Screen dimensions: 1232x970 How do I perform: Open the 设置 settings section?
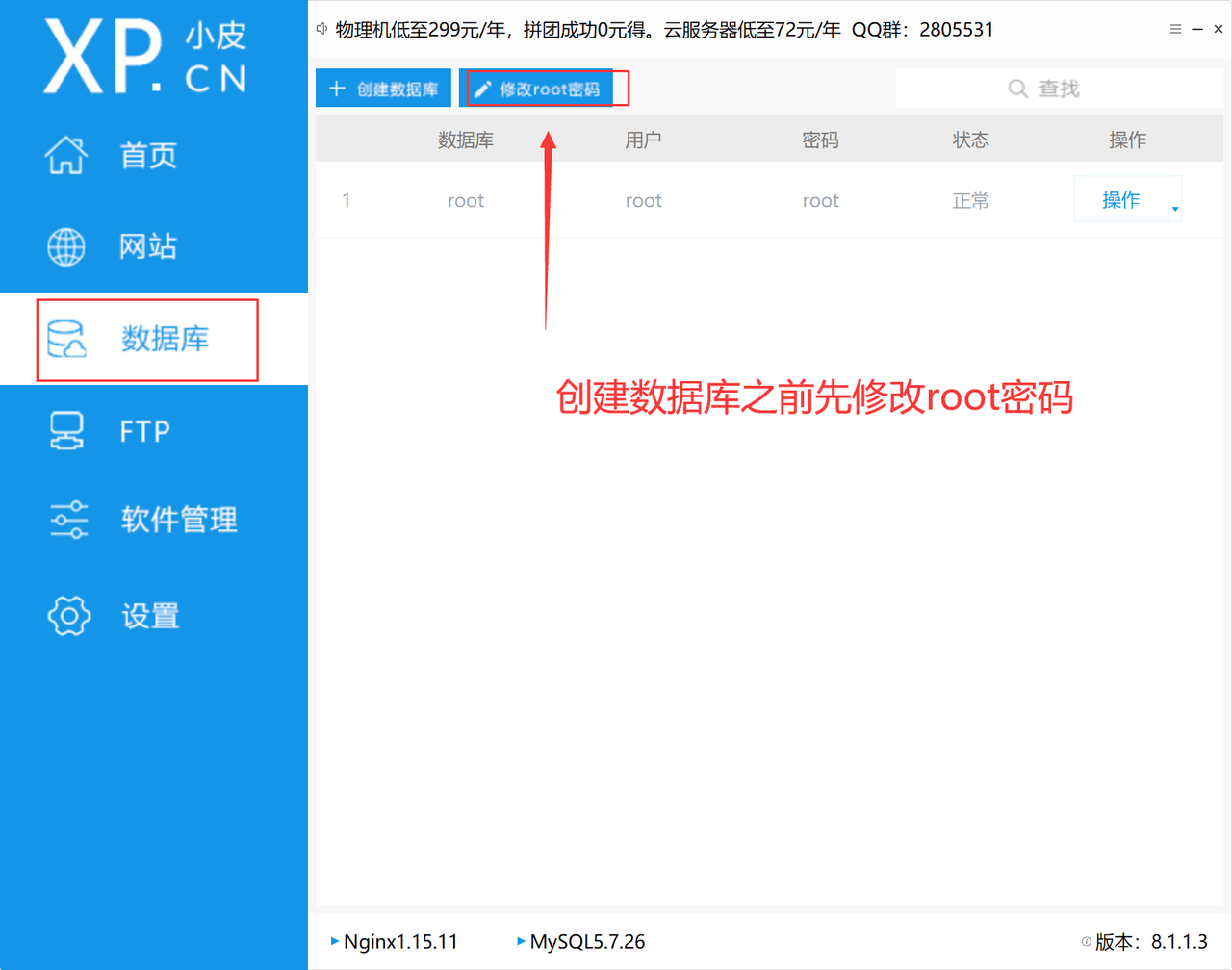pos(154,616)
